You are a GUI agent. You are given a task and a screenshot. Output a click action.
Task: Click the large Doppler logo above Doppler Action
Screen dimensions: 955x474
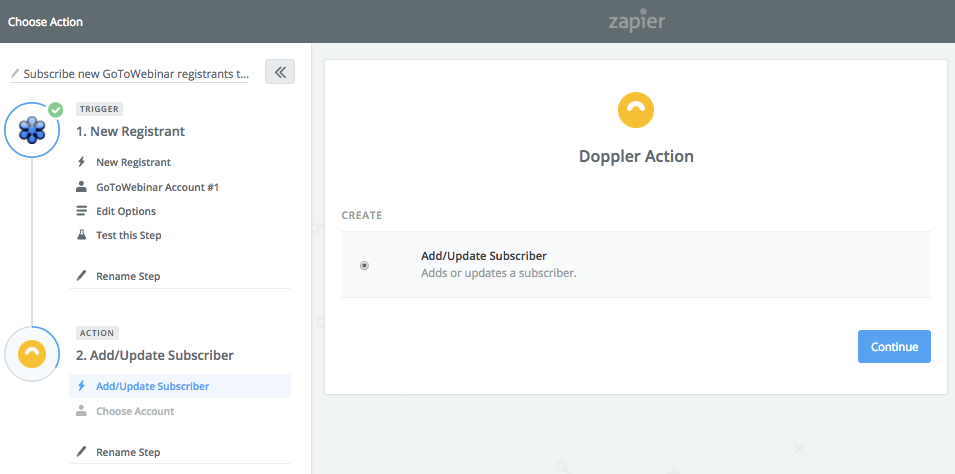(636, 110)
